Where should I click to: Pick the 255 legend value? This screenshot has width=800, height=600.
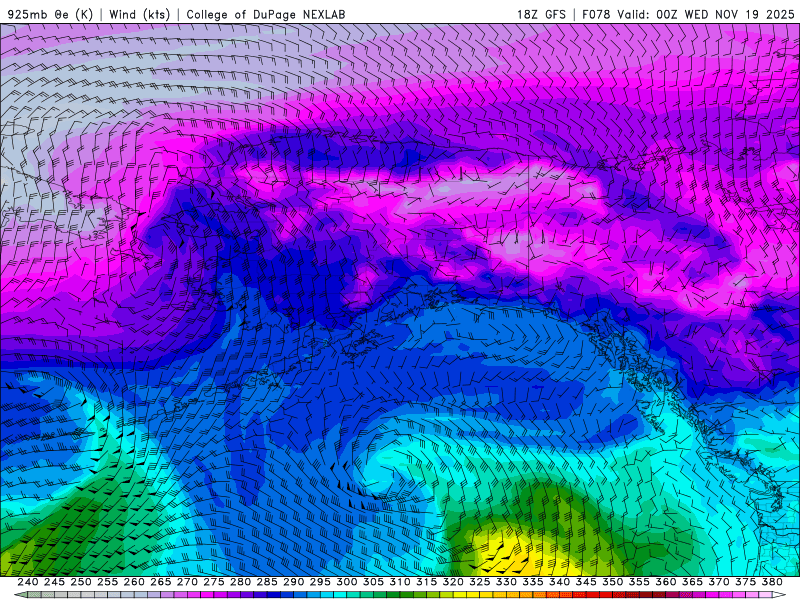click(x=107, y=582)
